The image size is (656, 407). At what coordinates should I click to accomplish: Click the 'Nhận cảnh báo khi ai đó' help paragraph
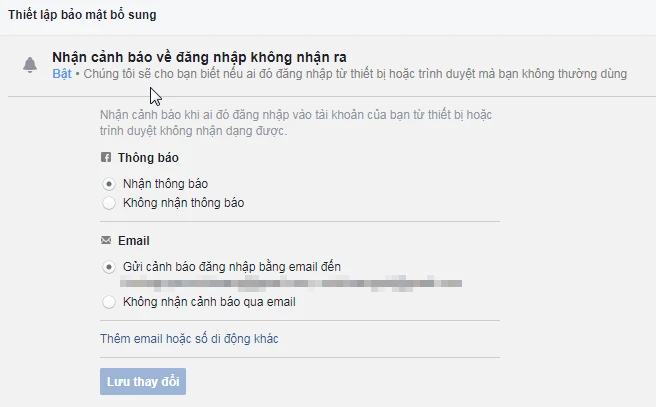[296, 115]
